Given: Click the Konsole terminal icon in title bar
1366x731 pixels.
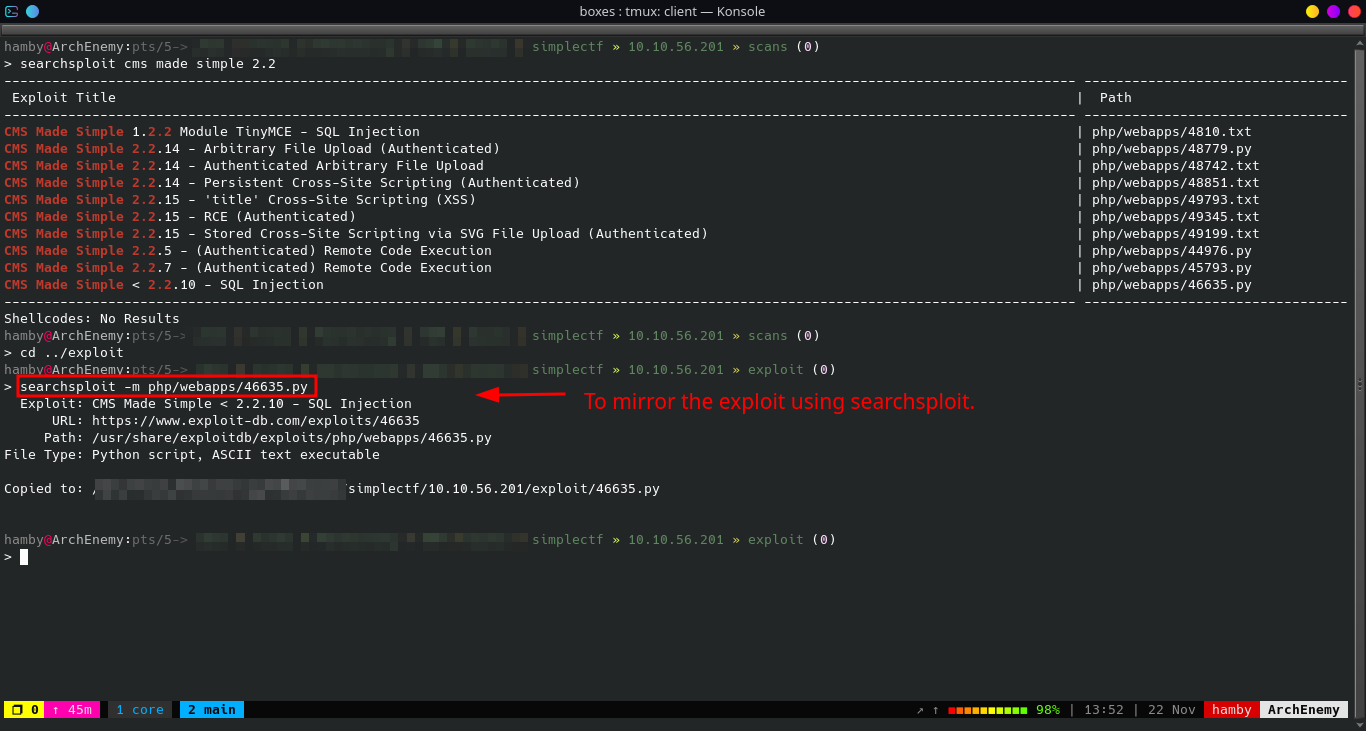Looking at the screenshot, I should coord(12,11).
